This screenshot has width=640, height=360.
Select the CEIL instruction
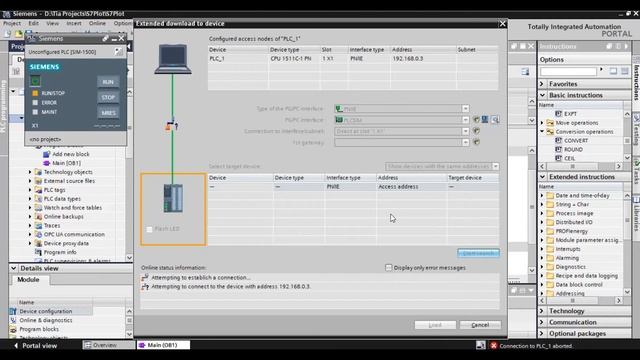(x=569, y=158)
